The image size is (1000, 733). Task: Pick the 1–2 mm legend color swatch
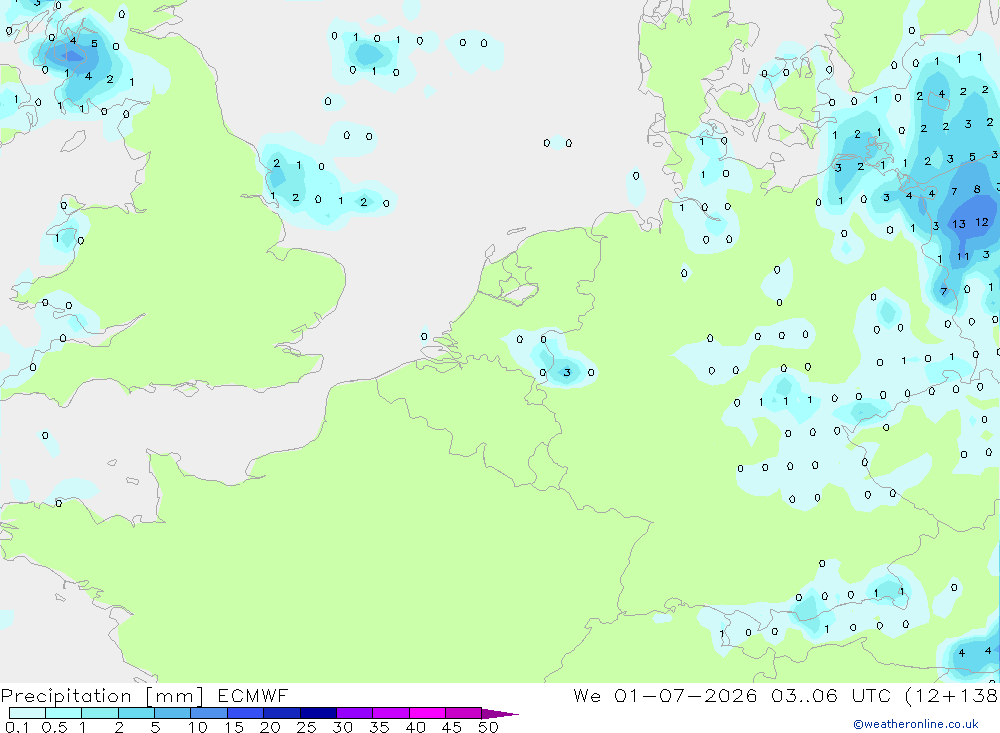coord(100,713)
